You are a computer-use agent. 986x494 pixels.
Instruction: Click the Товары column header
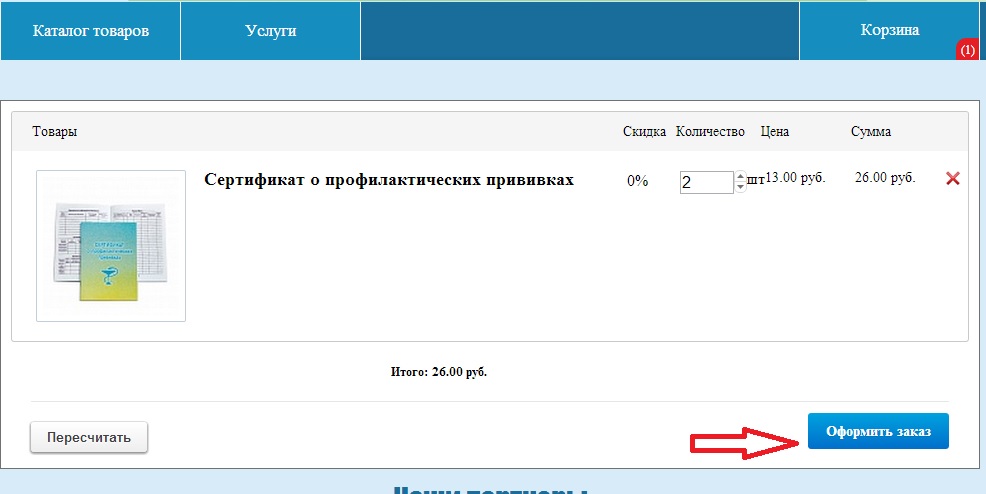click(x=55, y=131)
